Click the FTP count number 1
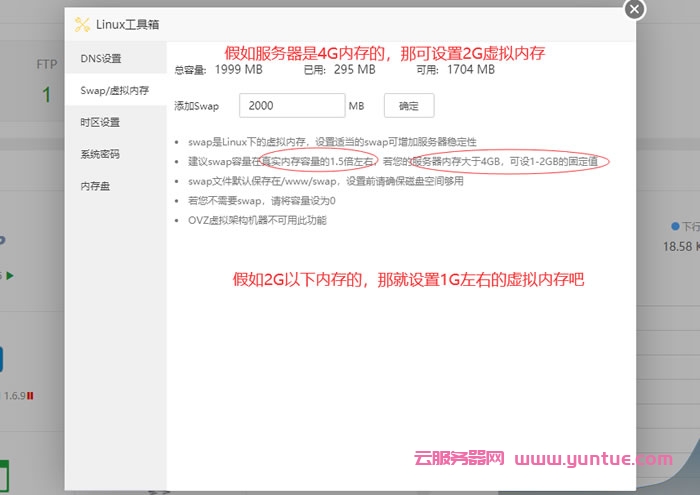Viewport: 700px width, 495px height. (46, 95)
